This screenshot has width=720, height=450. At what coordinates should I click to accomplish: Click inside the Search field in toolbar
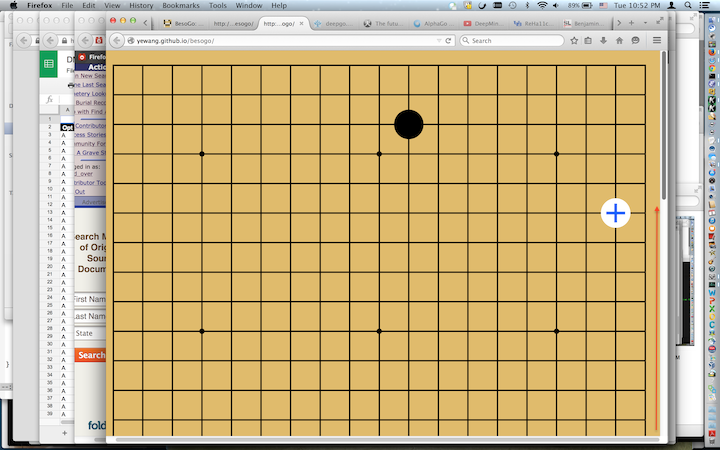[510, 41]
